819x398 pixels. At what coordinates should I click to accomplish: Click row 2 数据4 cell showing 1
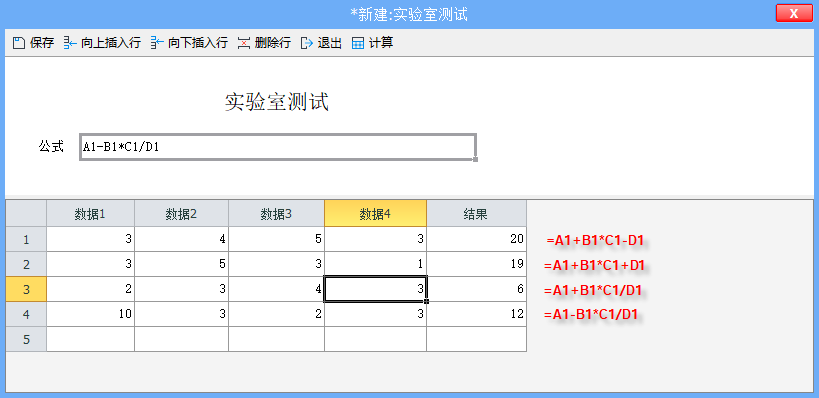(376, 264)
